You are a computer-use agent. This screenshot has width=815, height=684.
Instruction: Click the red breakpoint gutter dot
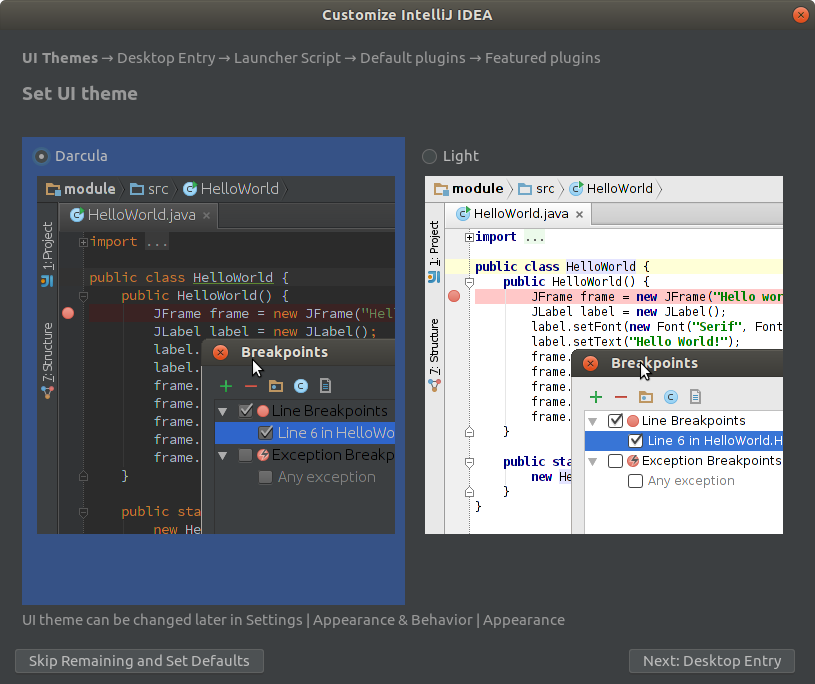tap(67, 312)
